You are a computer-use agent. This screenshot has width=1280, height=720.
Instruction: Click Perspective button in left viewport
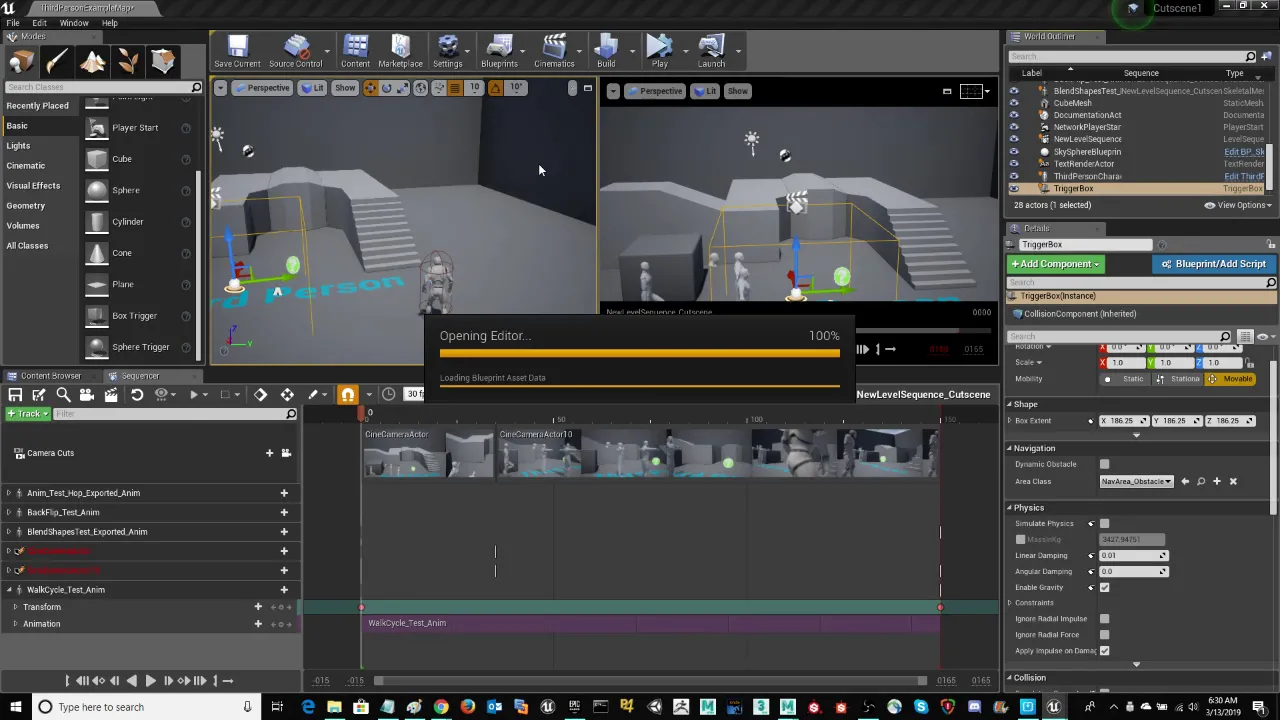click(261, 88)
